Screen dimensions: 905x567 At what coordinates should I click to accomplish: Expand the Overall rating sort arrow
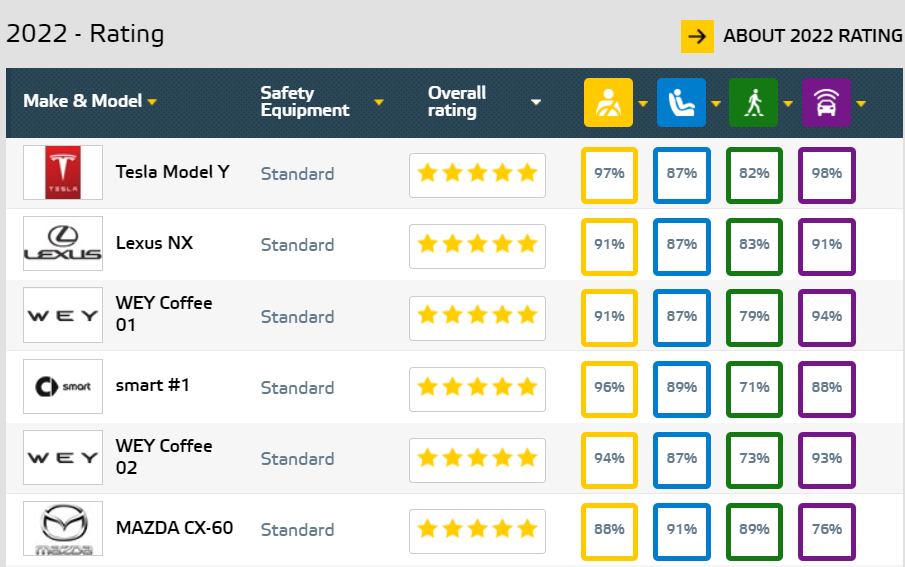pos(536,102)
